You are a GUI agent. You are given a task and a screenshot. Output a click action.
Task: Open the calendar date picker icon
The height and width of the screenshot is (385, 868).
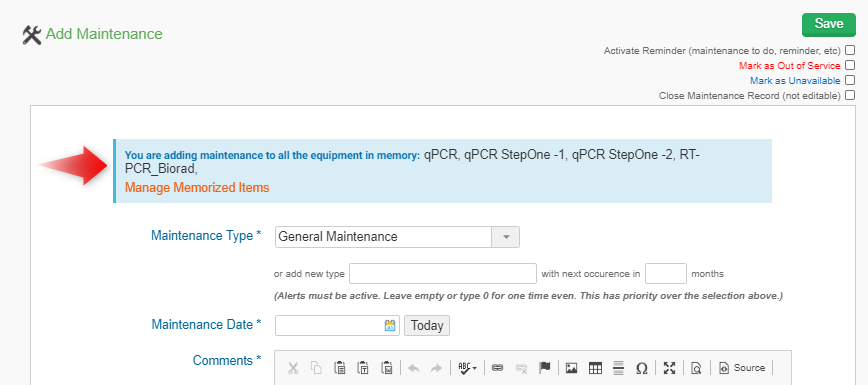point(390,325)
